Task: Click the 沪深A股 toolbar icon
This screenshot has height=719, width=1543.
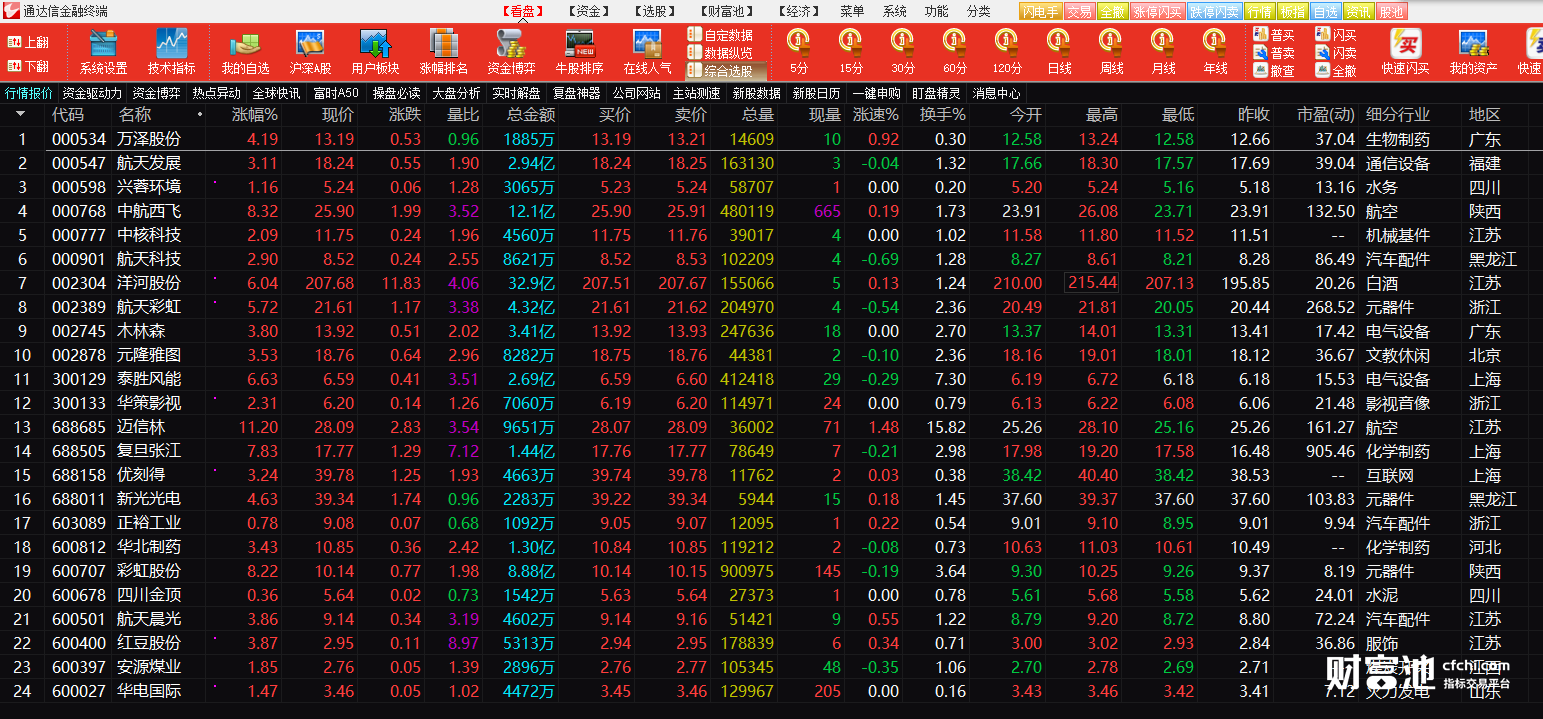Action: coord(310,52)
